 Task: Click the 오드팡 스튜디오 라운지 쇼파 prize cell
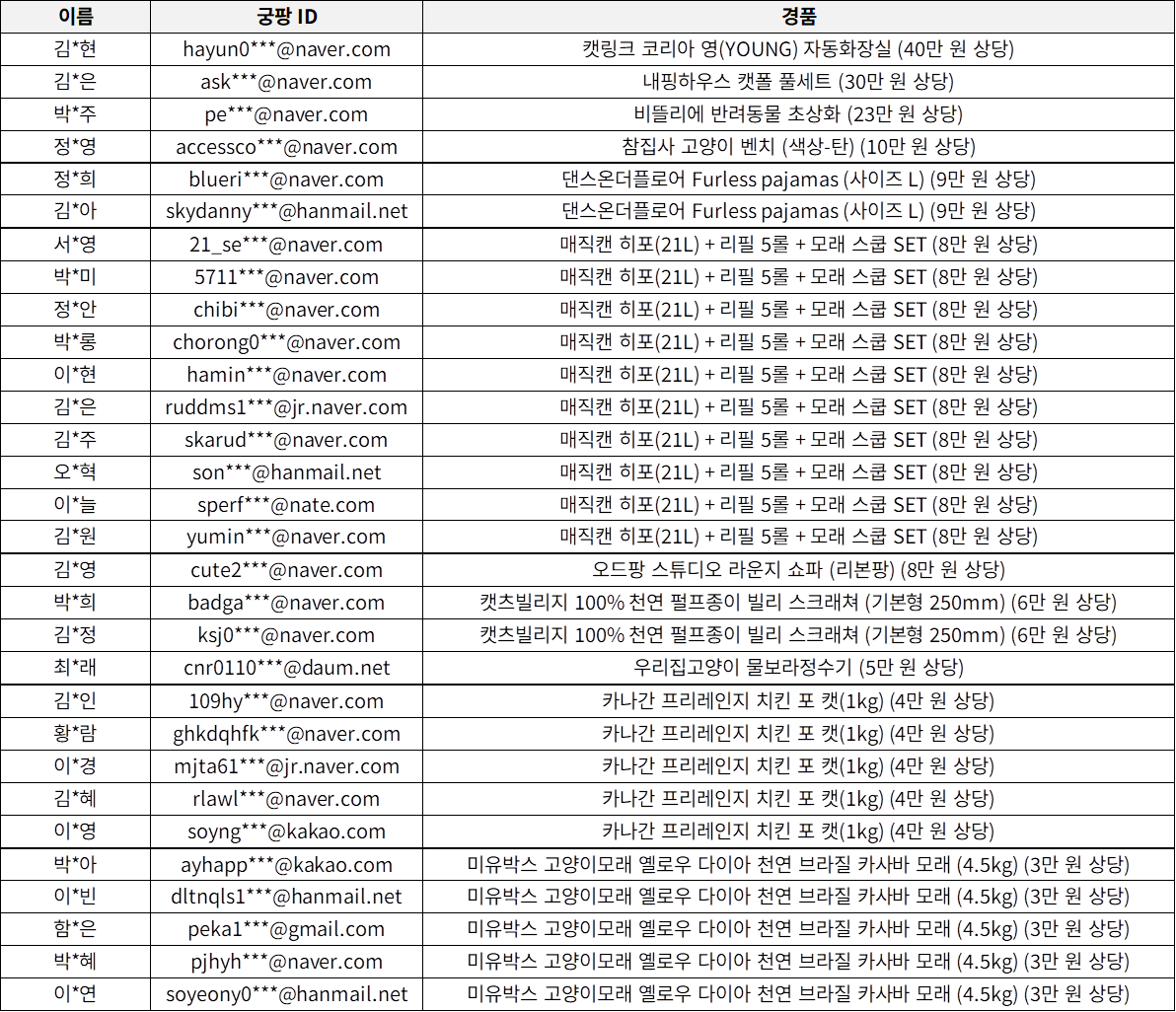798,570
